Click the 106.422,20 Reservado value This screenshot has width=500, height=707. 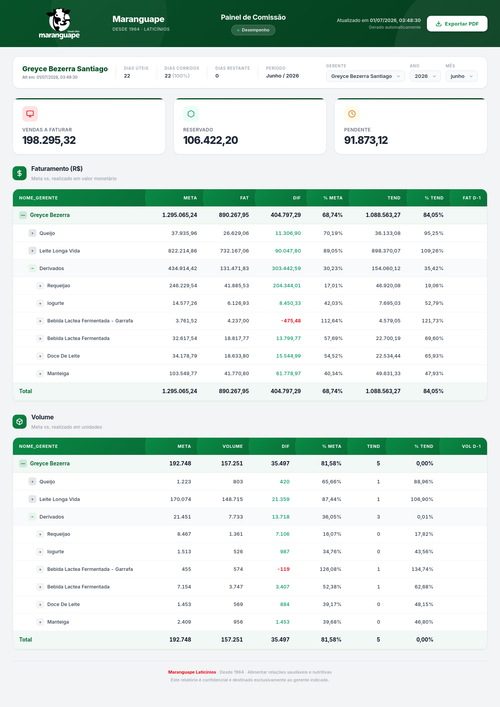(211, 140)
